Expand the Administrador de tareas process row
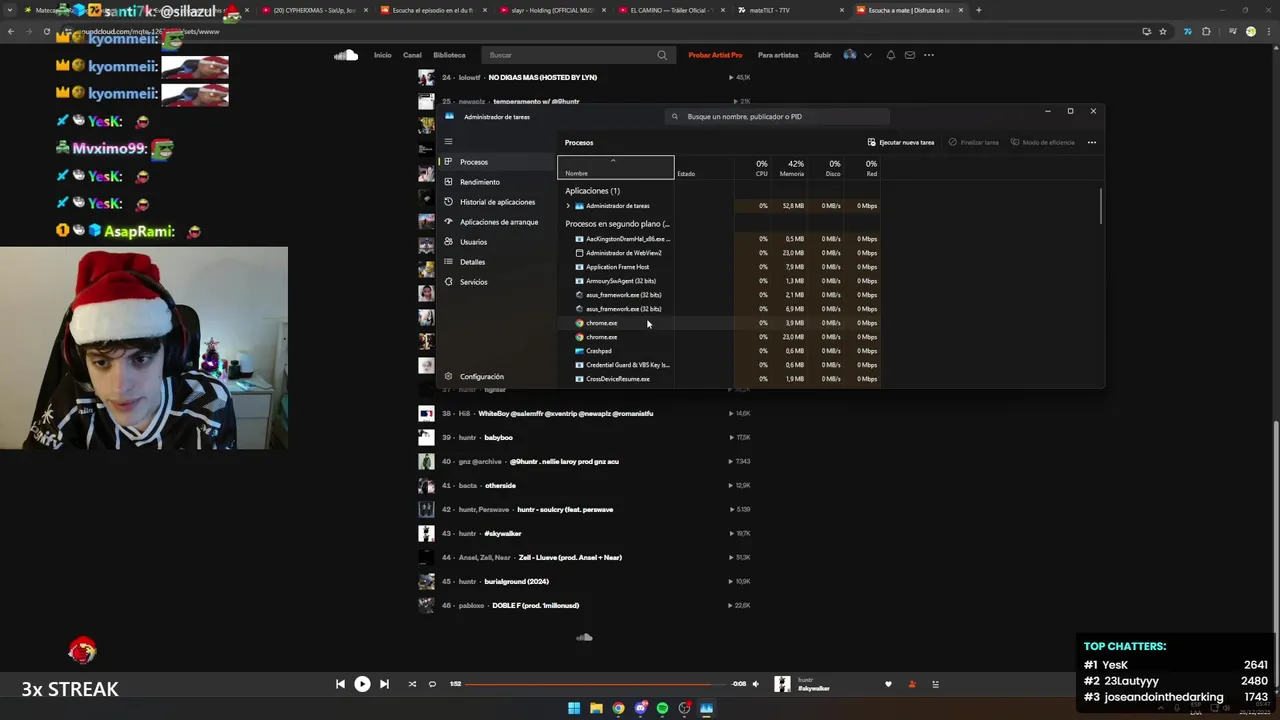Screen dimensions: 1280x720 tap(568, 206)
